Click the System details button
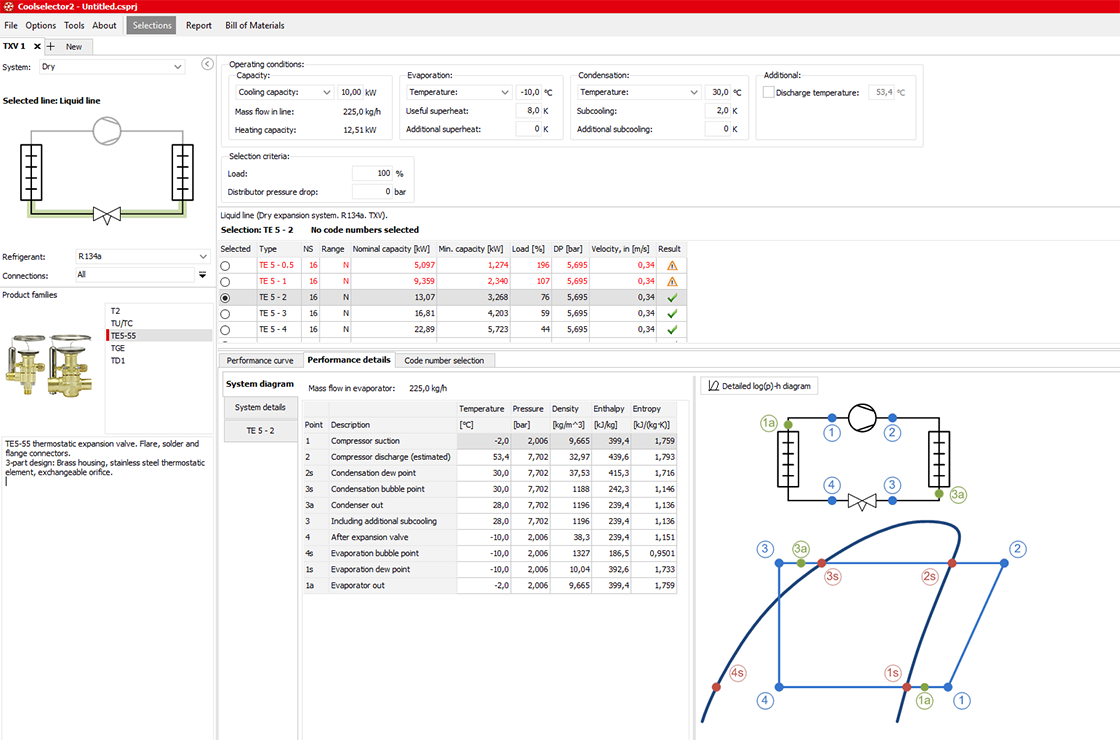The height and width of the screenshot is (740, 1120). [x=258, y=406]
